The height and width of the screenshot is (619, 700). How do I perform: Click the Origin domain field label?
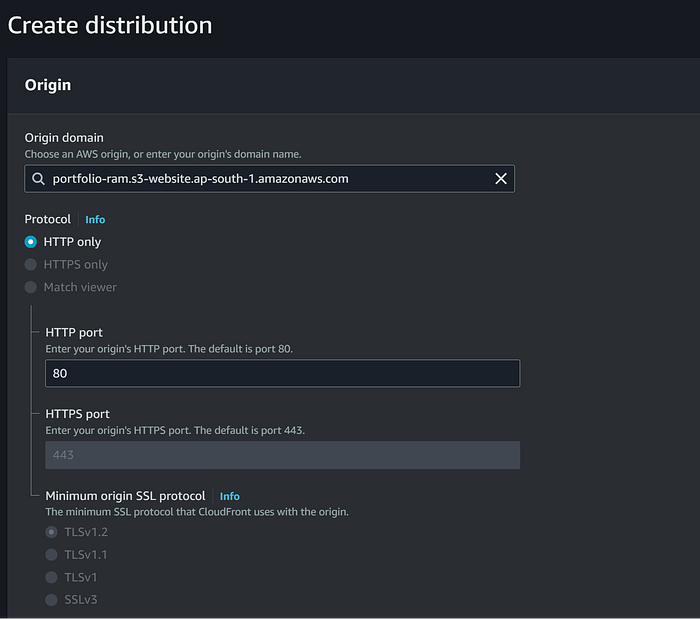pos(64,138)
